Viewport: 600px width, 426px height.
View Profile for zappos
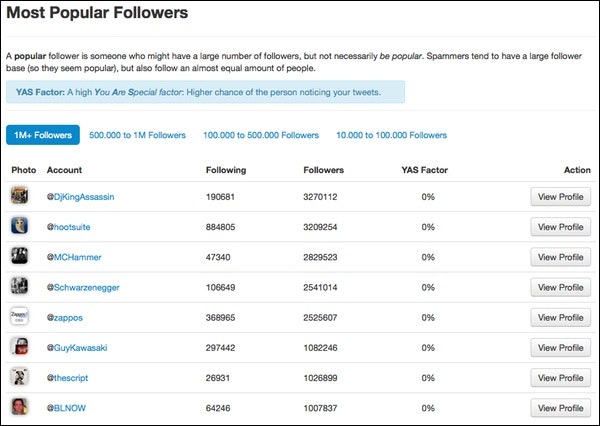[x=561, y=318]
